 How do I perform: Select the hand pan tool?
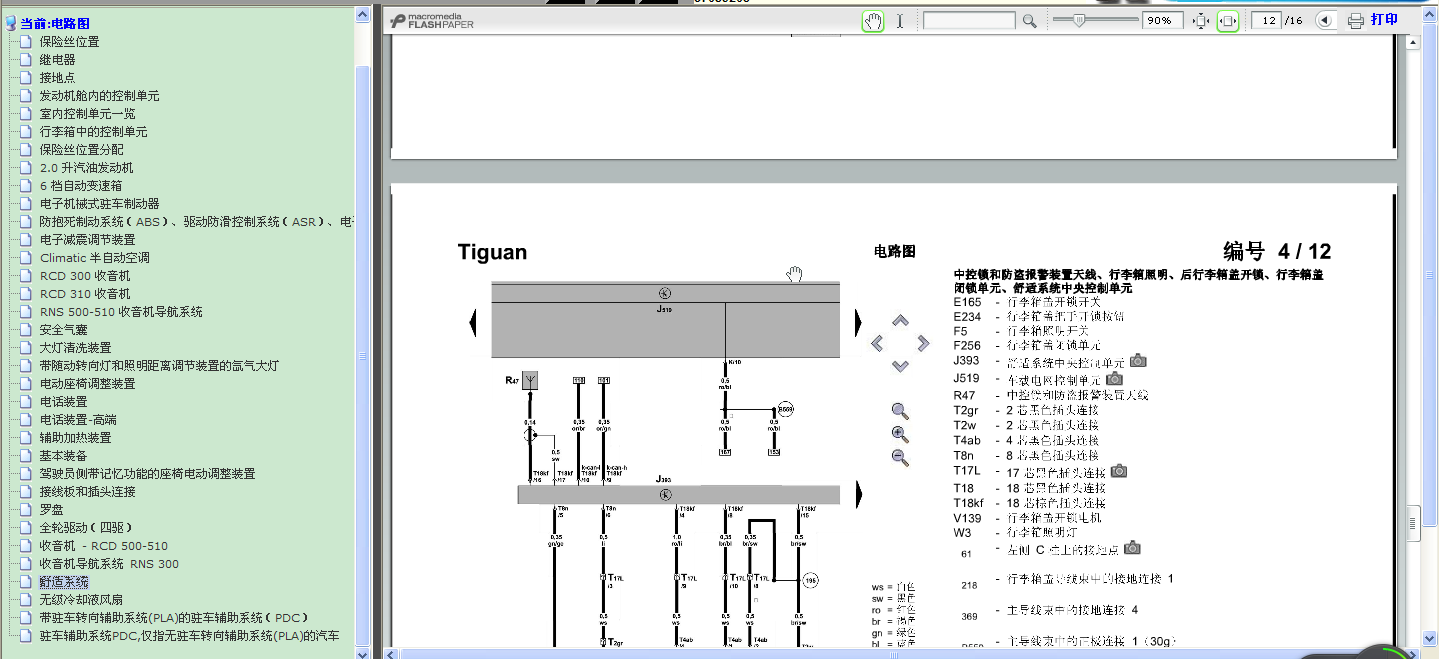click(873, 20)
